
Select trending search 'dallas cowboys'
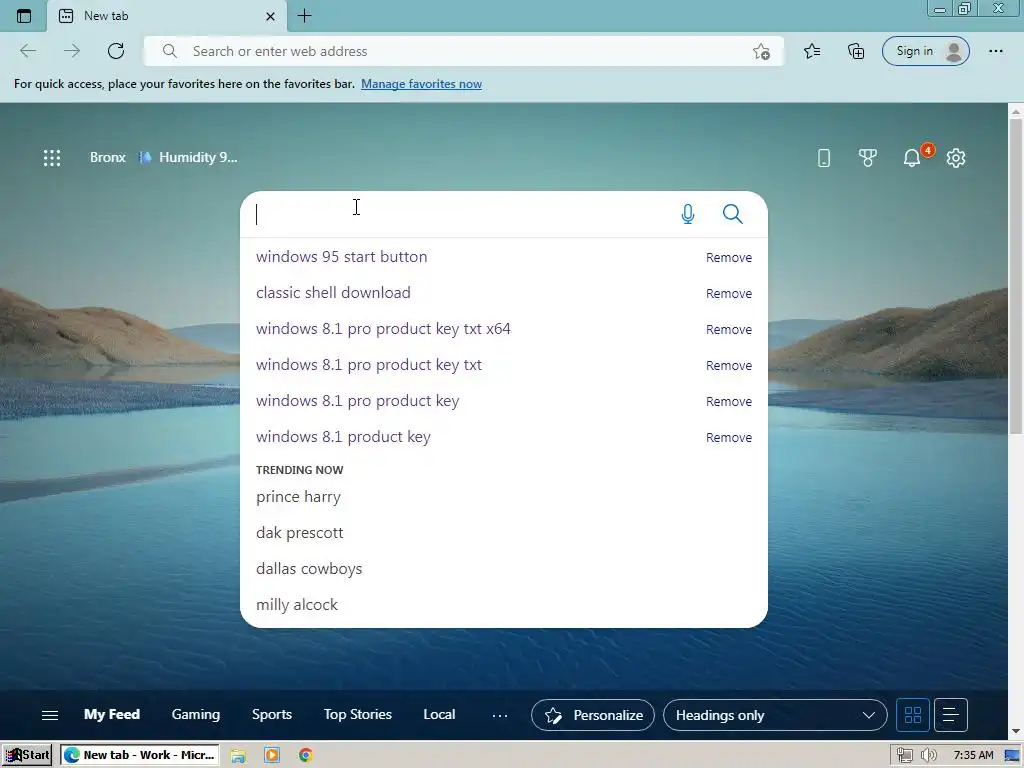click(309, 569)
